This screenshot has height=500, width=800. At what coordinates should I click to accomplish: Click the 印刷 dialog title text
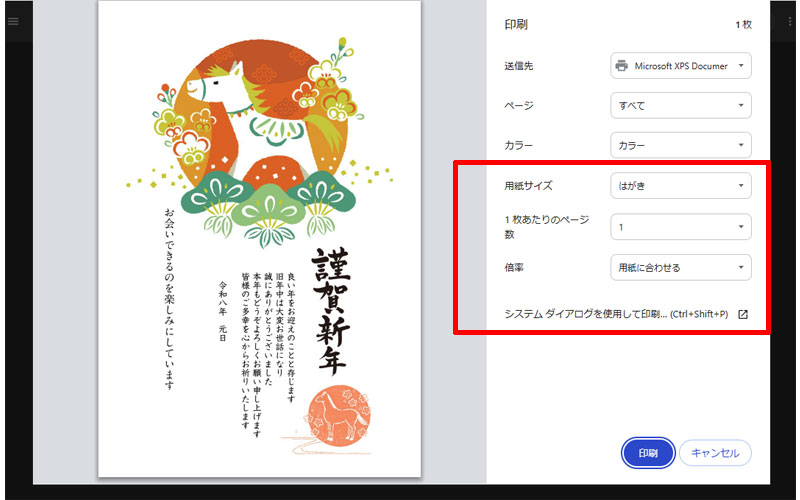(516, 24)
